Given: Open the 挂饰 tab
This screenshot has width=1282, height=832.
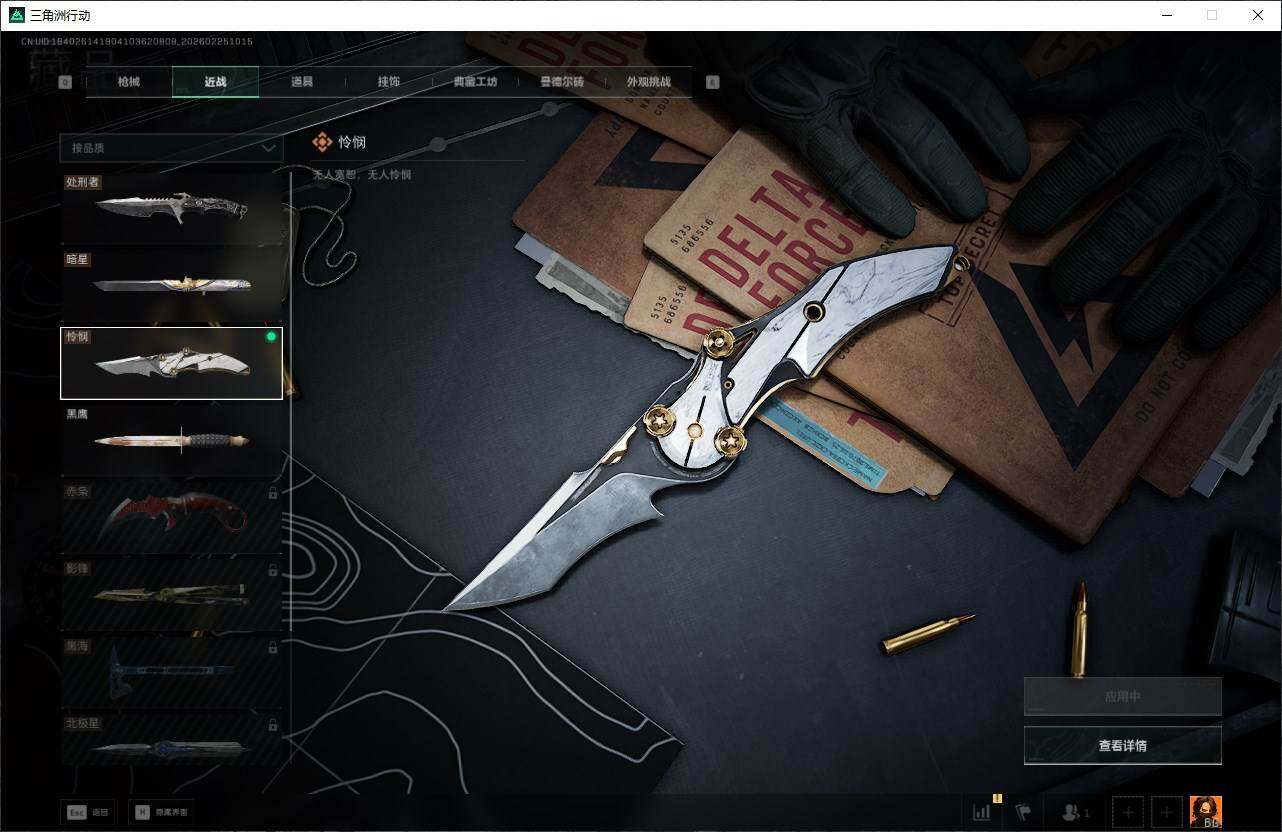Looking at the screenshot, I should pyautogui.click(x=388, y=82).
